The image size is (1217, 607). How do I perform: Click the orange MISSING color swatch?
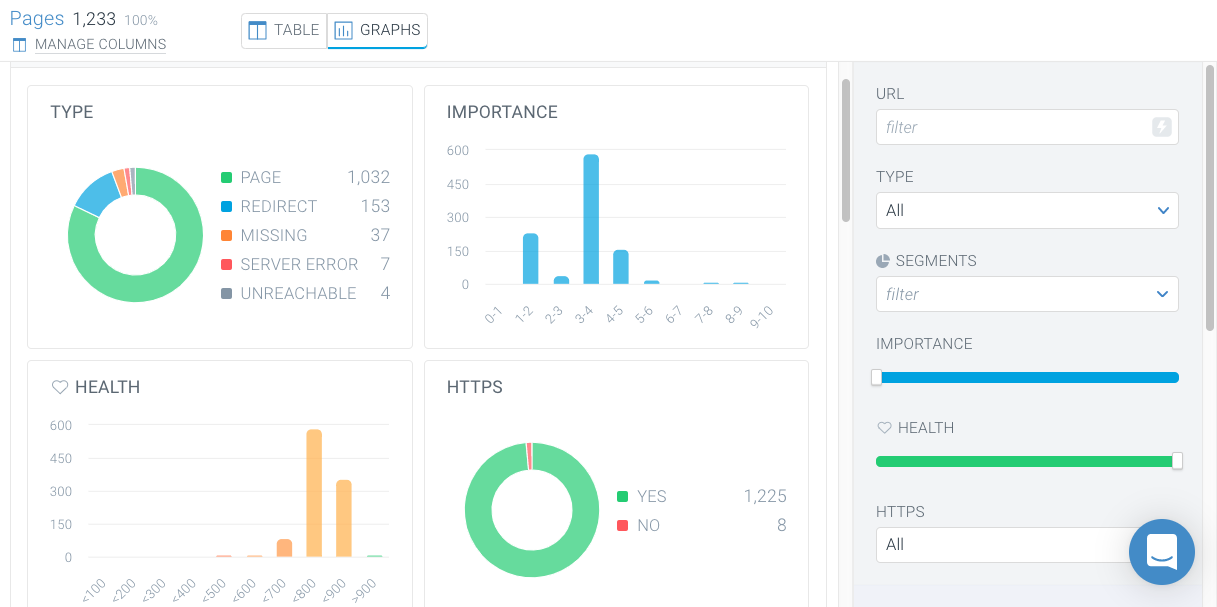click(x=227, y=236)
